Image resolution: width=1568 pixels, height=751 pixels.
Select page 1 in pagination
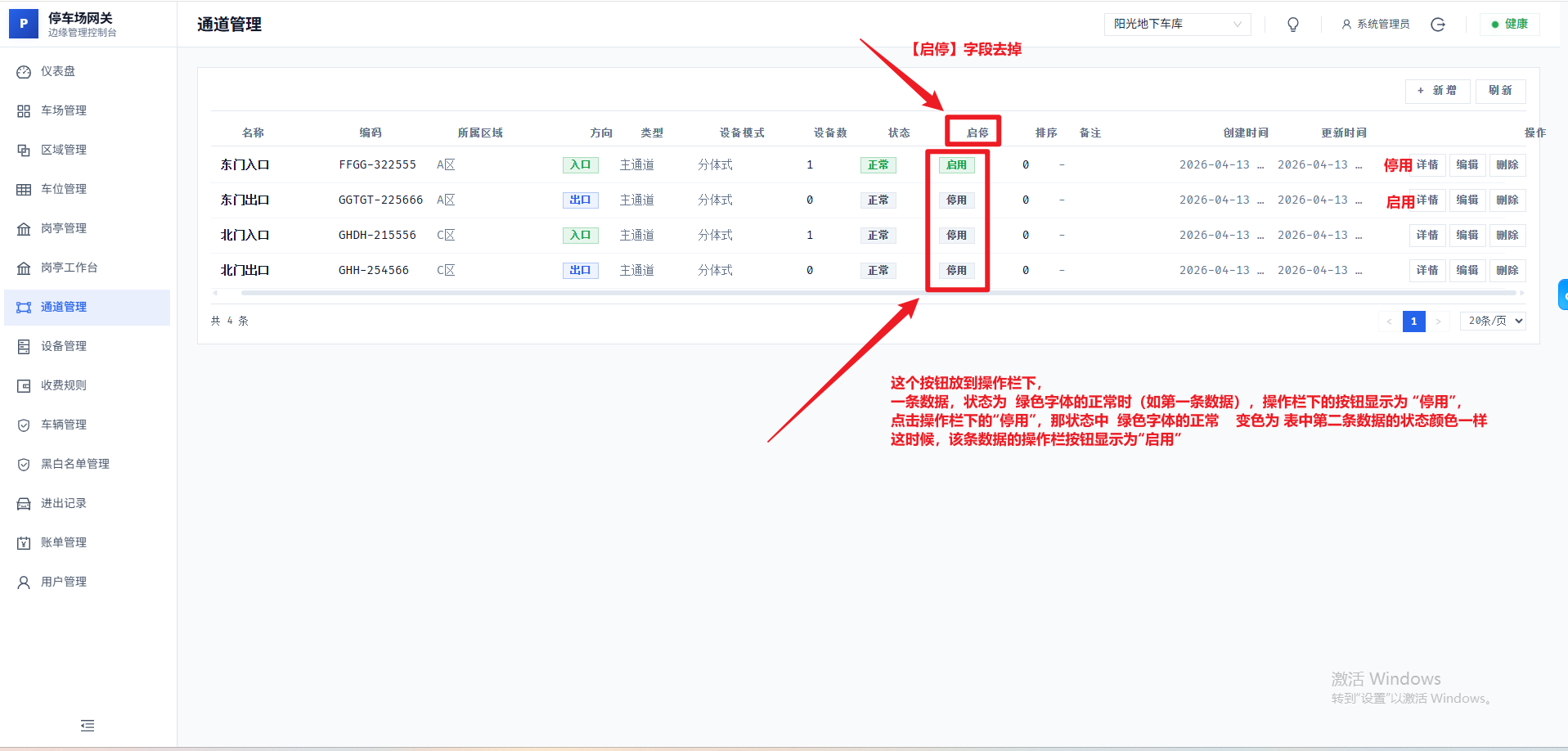[1413, 322]
